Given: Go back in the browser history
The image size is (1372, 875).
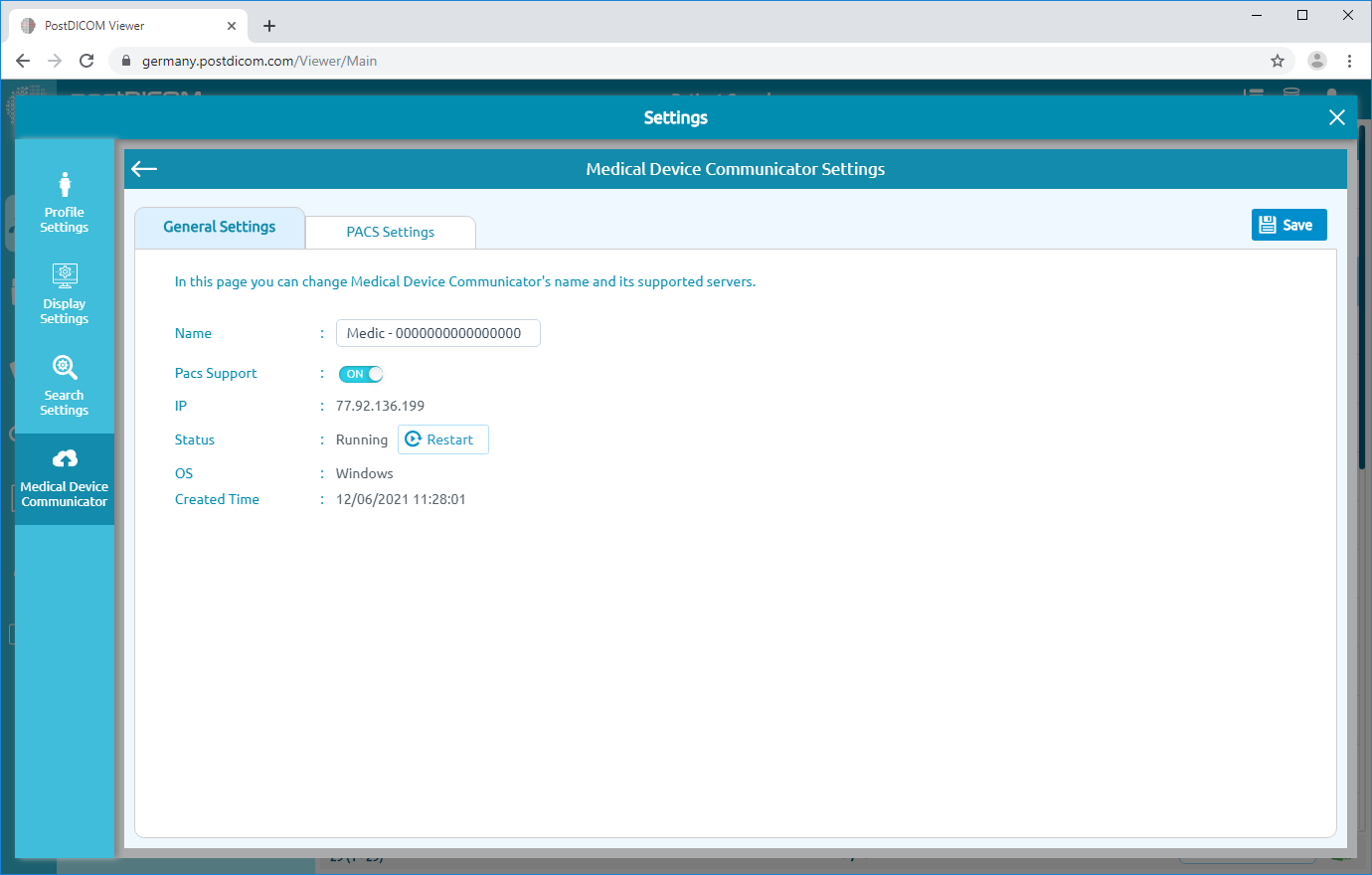Looking at the screenshot, I should [x=23, y=61].
